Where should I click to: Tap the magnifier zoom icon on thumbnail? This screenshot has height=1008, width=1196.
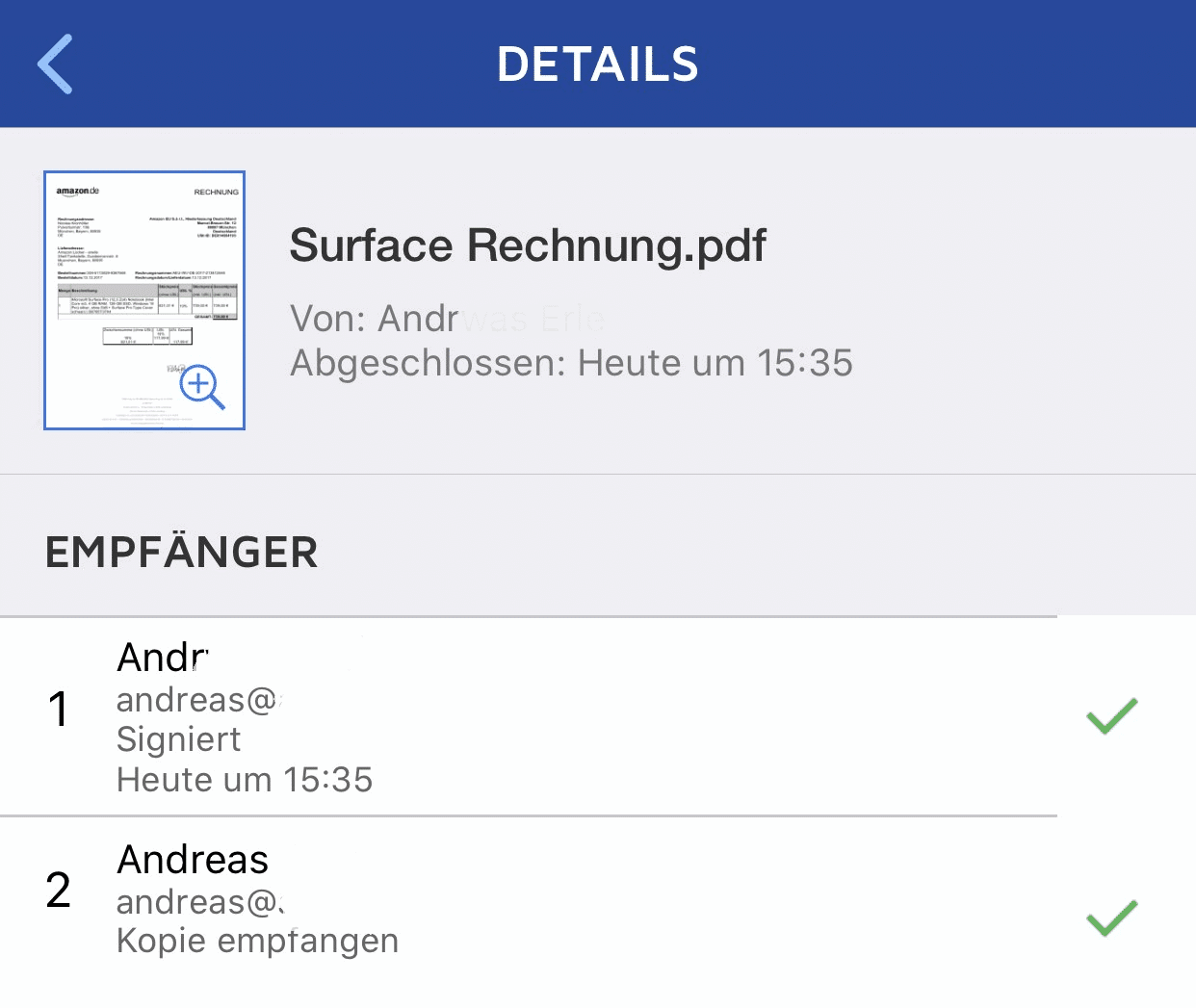[201, 387]
